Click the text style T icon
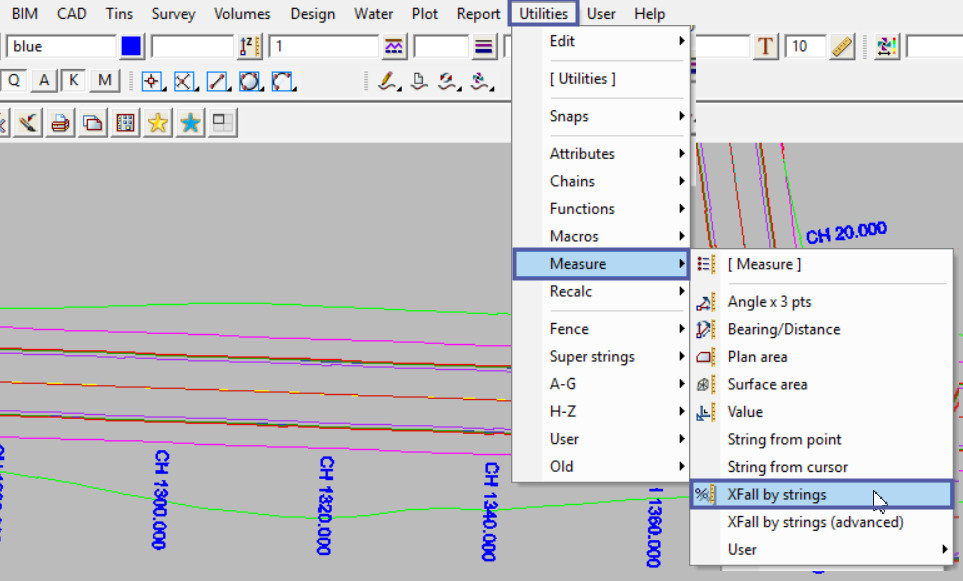 [x=766, y=47]
